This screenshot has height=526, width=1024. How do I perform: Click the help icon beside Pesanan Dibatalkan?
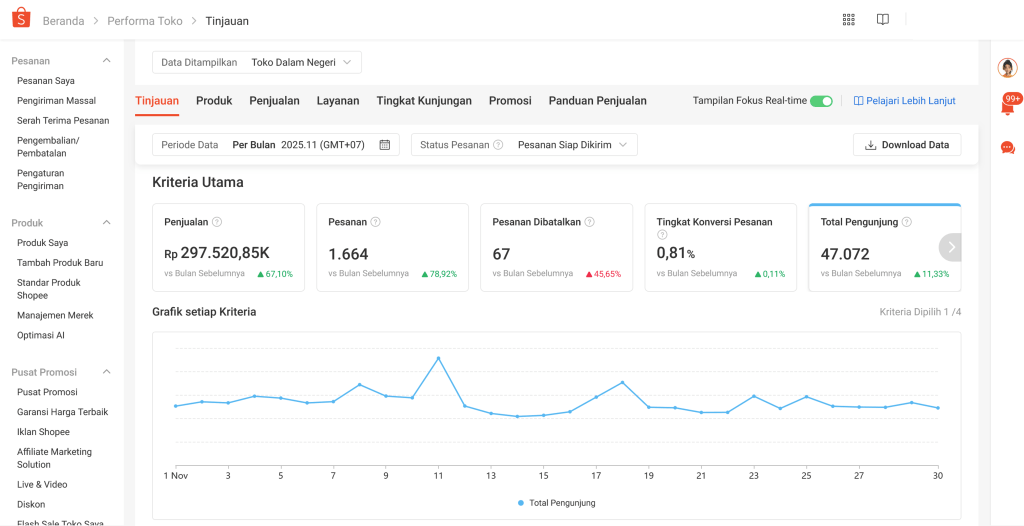[x=589, y=222]
